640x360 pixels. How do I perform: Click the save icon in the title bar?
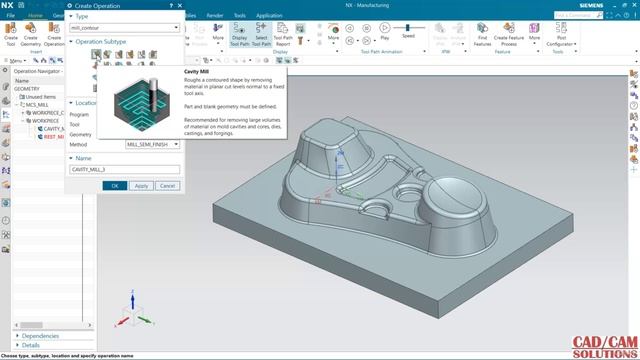coord(21,5)
